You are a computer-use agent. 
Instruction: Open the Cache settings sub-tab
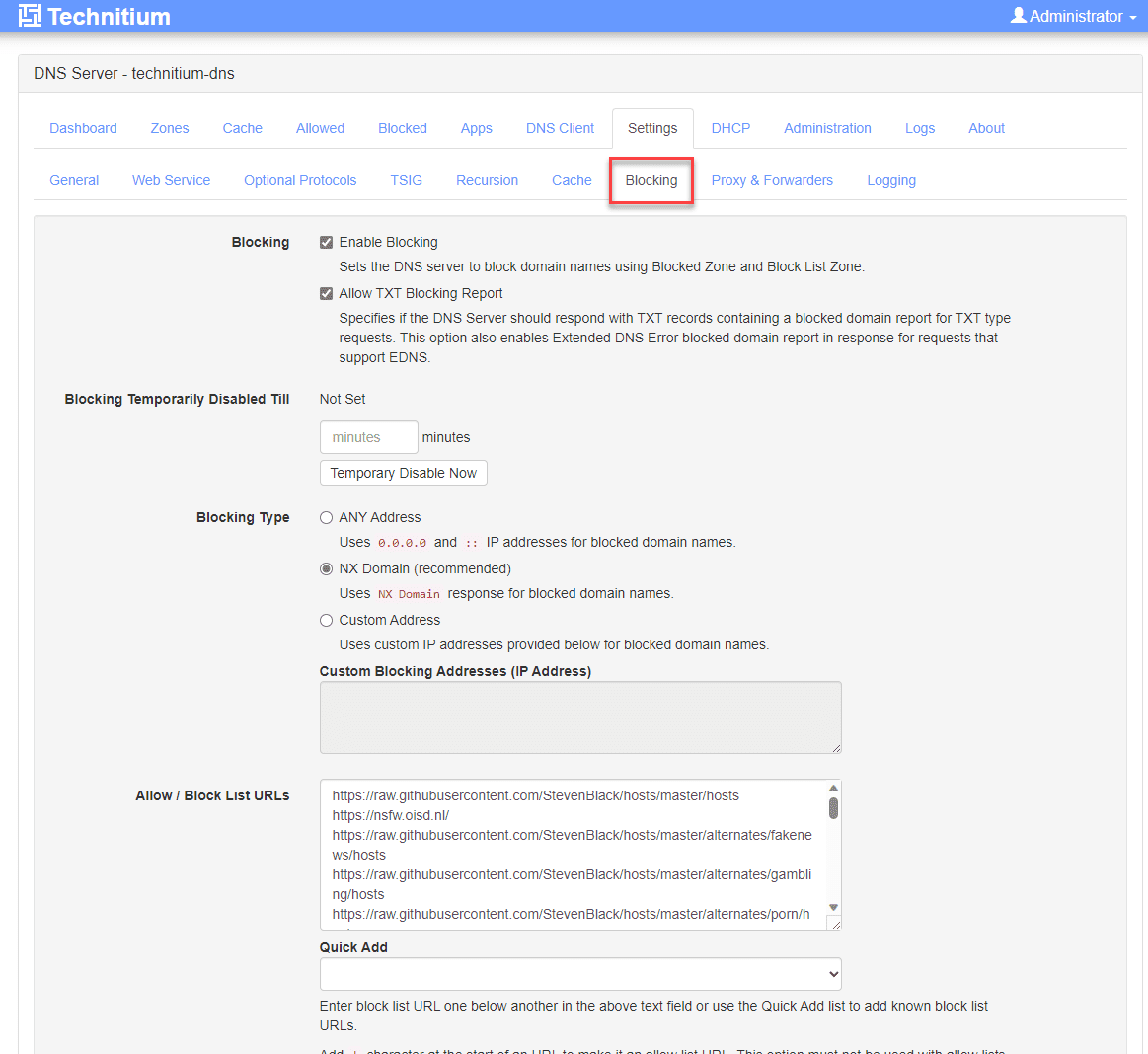[572, 180]
